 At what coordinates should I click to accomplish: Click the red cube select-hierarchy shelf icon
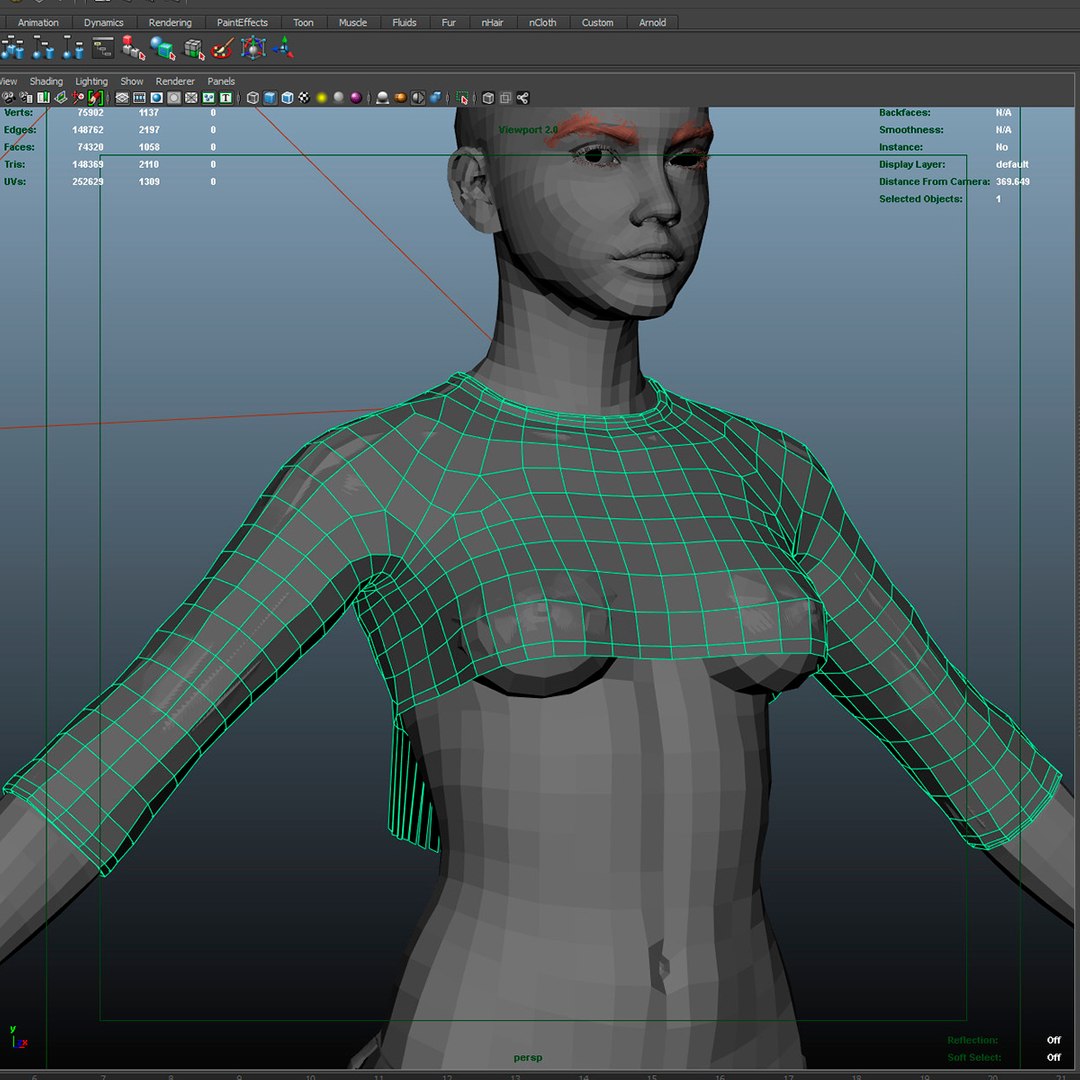coord(133,48)
